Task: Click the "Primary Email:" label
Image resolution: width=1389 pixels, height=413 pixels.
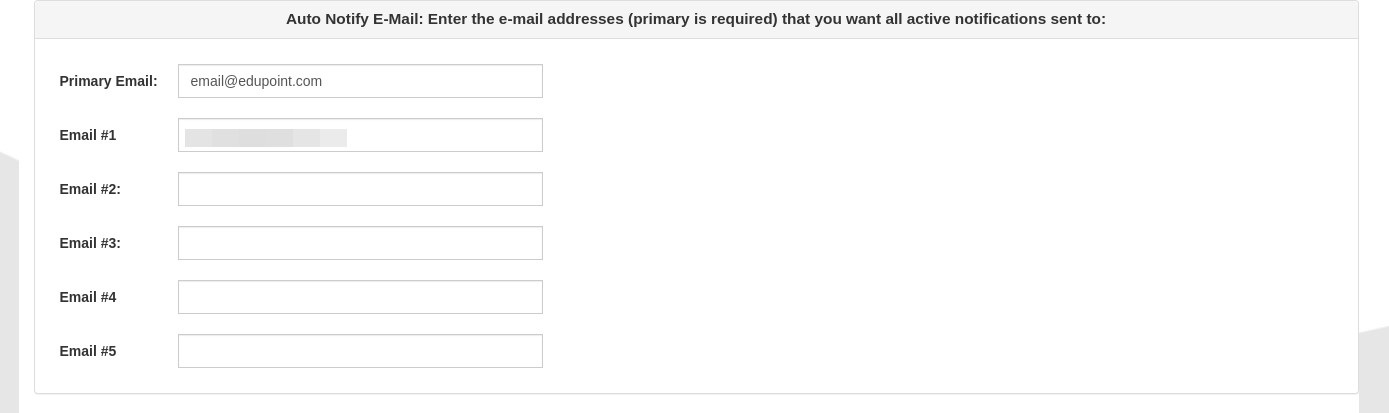Action: (x=108, y=81)
